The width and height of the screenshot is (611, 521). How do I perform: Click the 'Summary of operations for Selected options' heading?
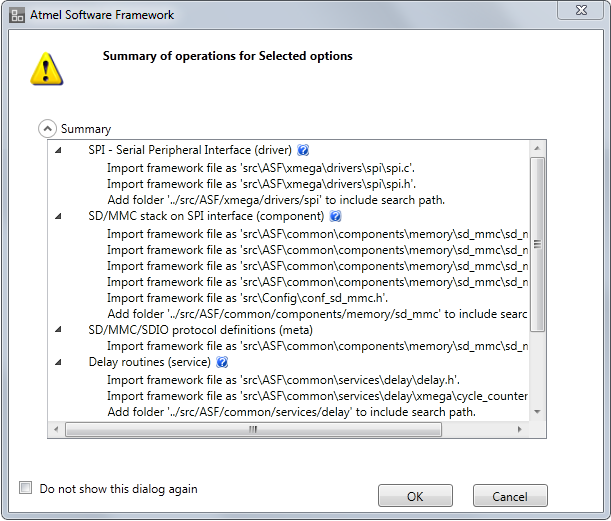228,56
